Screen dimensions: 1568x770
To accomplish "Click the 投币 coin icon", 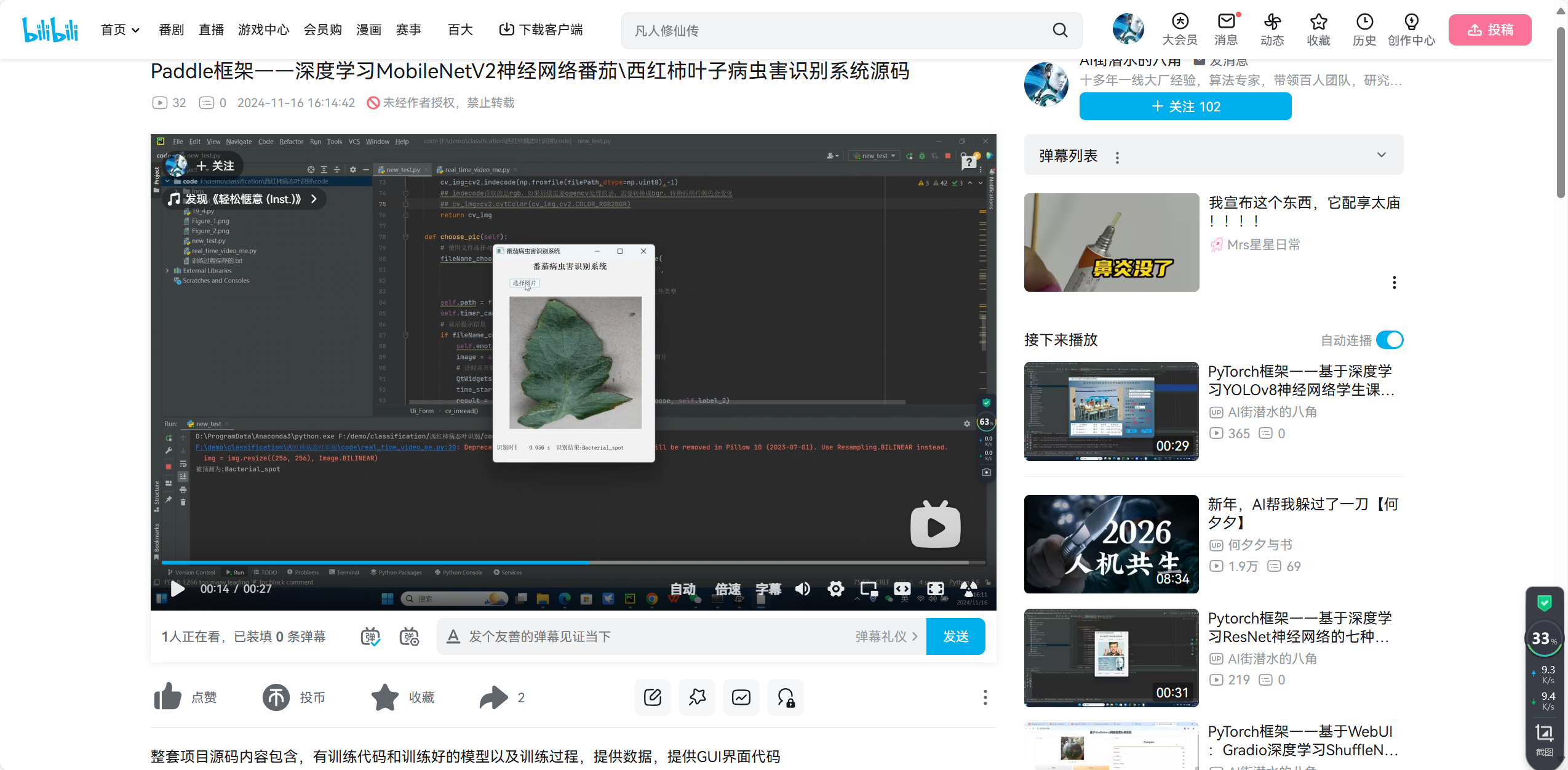I will [x=276, y=697].
